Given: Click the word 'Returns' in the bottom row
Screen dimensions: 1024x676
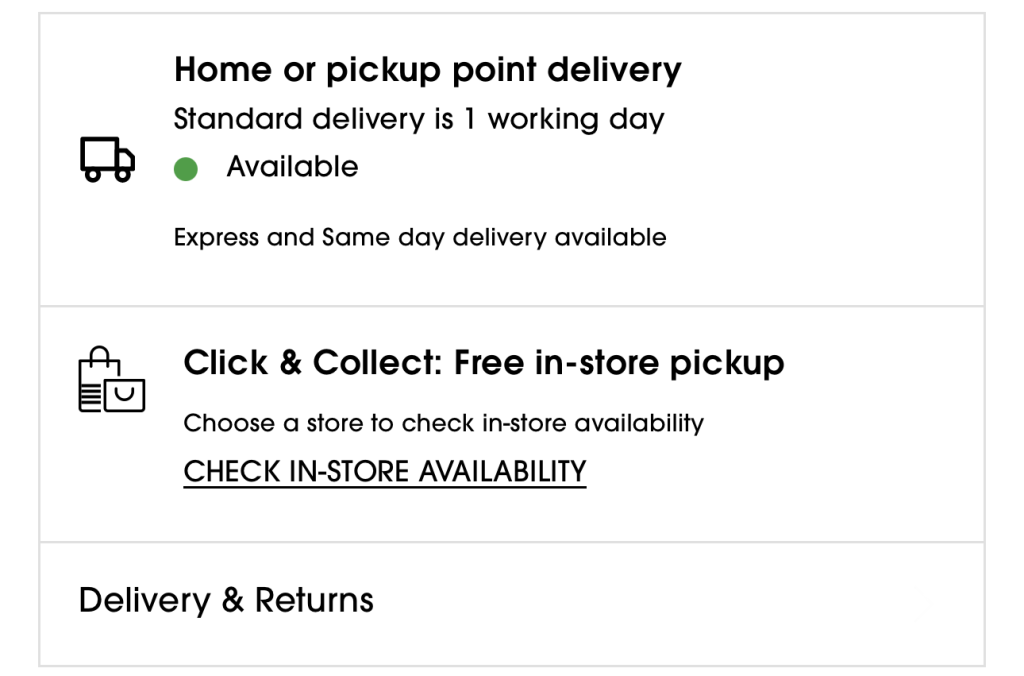Looking at the screenshot, I should coord(314,600).
